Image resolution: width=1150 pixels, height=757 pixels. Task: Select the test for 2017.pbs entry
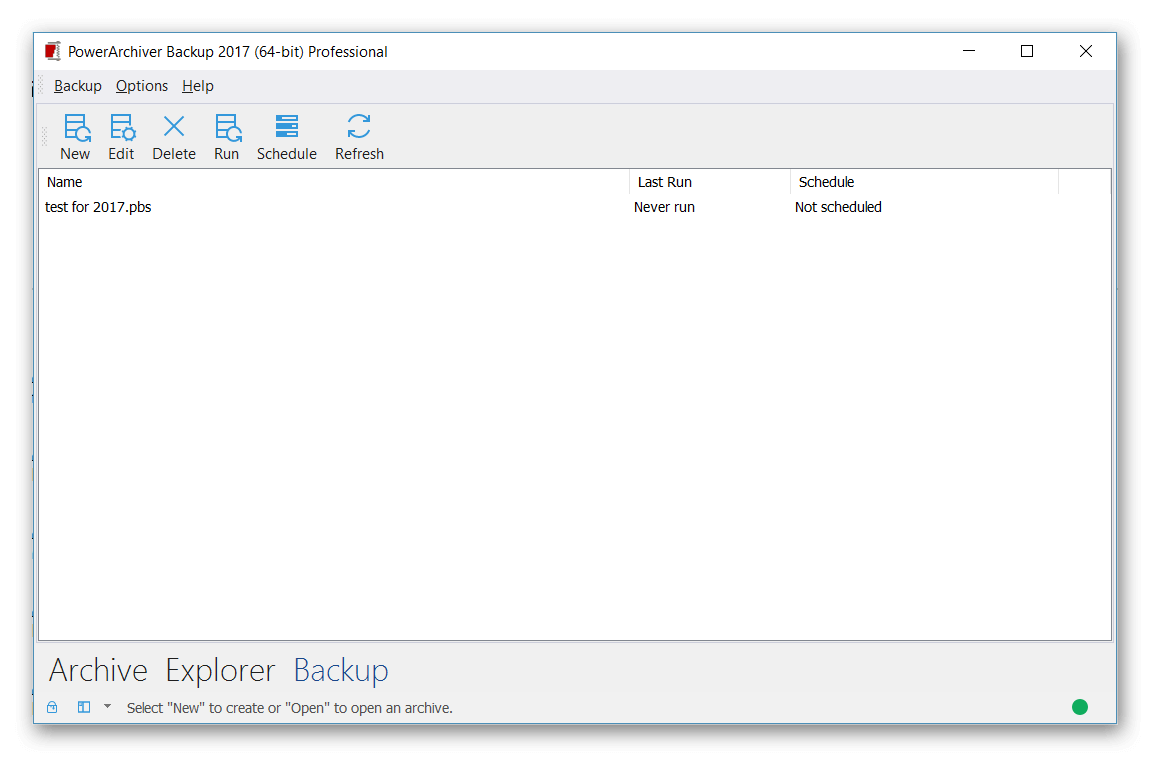click(99, 207)
